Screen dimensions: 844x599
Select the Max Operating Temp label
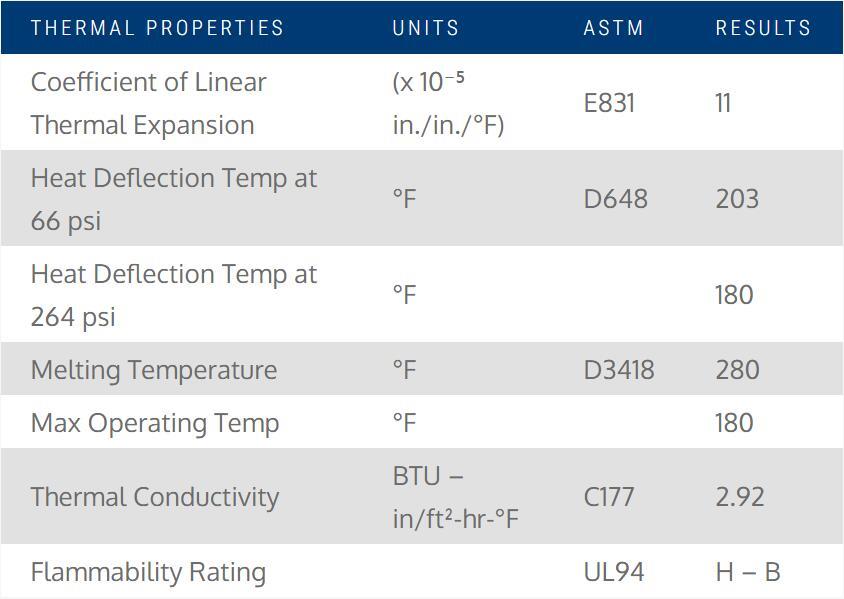155,423
